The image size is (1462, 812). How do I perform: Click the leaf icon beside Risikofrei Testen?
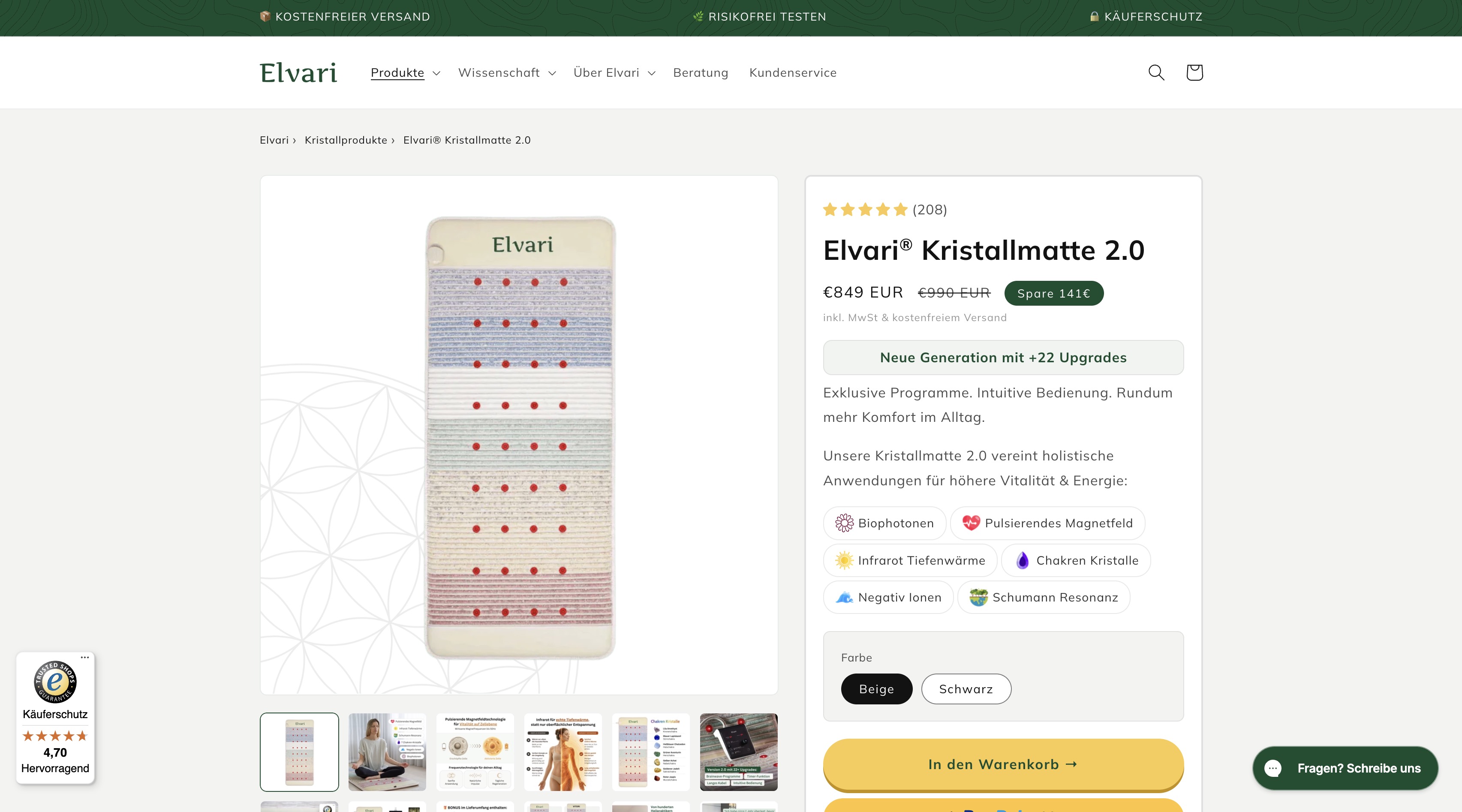pyautogui.click(x=698, y=16)
